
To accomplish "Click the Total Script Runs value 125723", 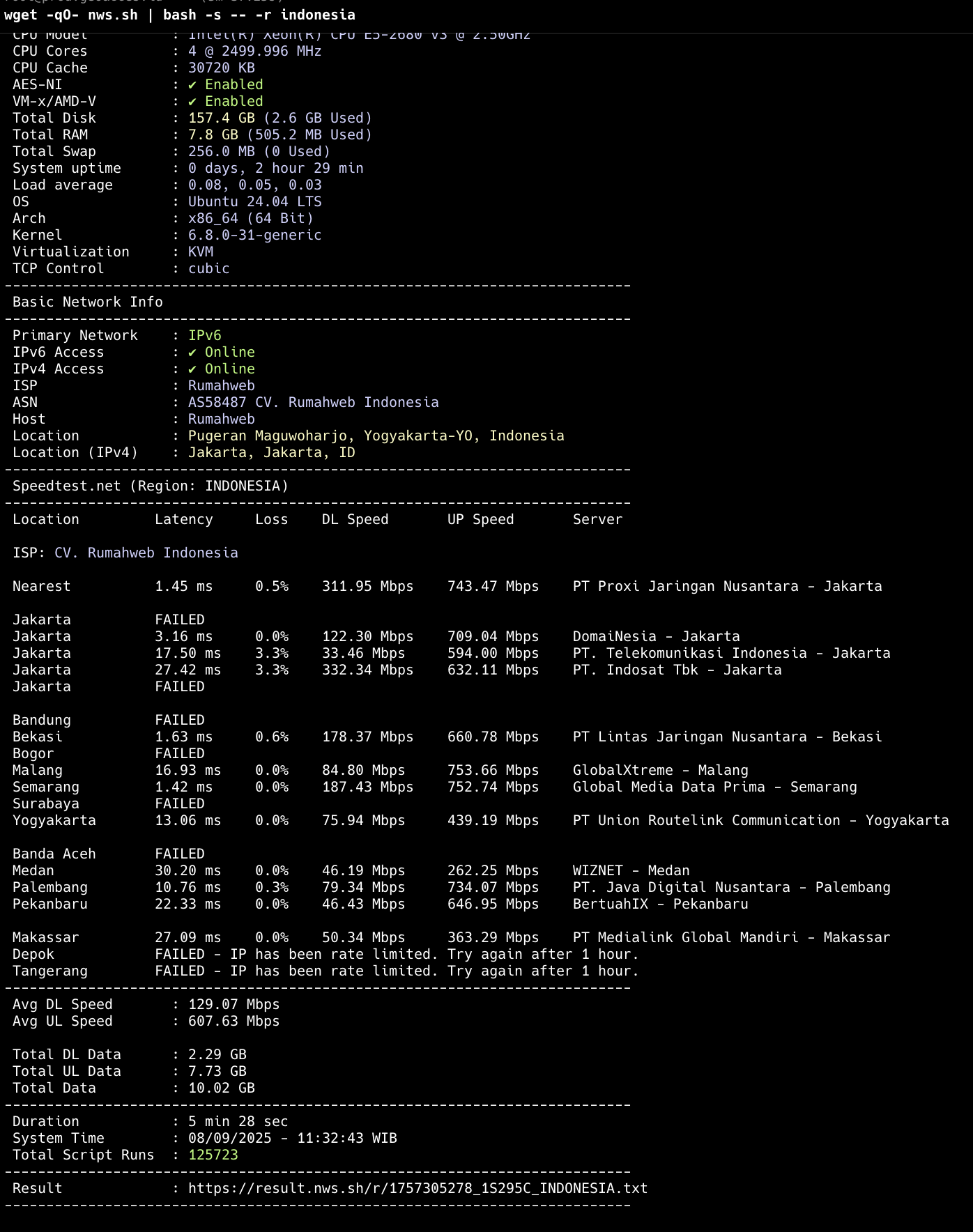I will (213, 1155).
